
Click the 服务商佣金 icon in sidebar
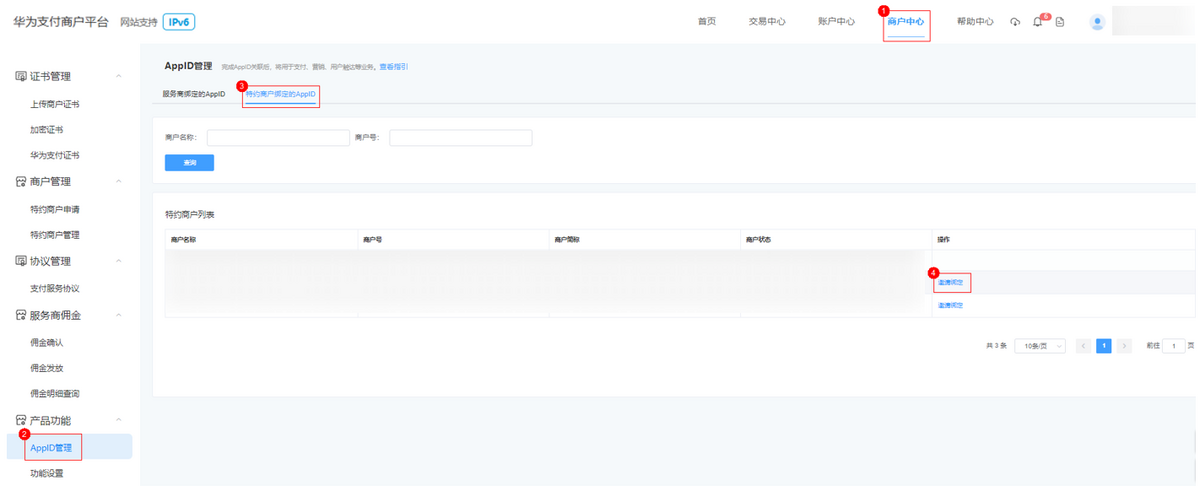pyautogui.click(x=20, y=315)
